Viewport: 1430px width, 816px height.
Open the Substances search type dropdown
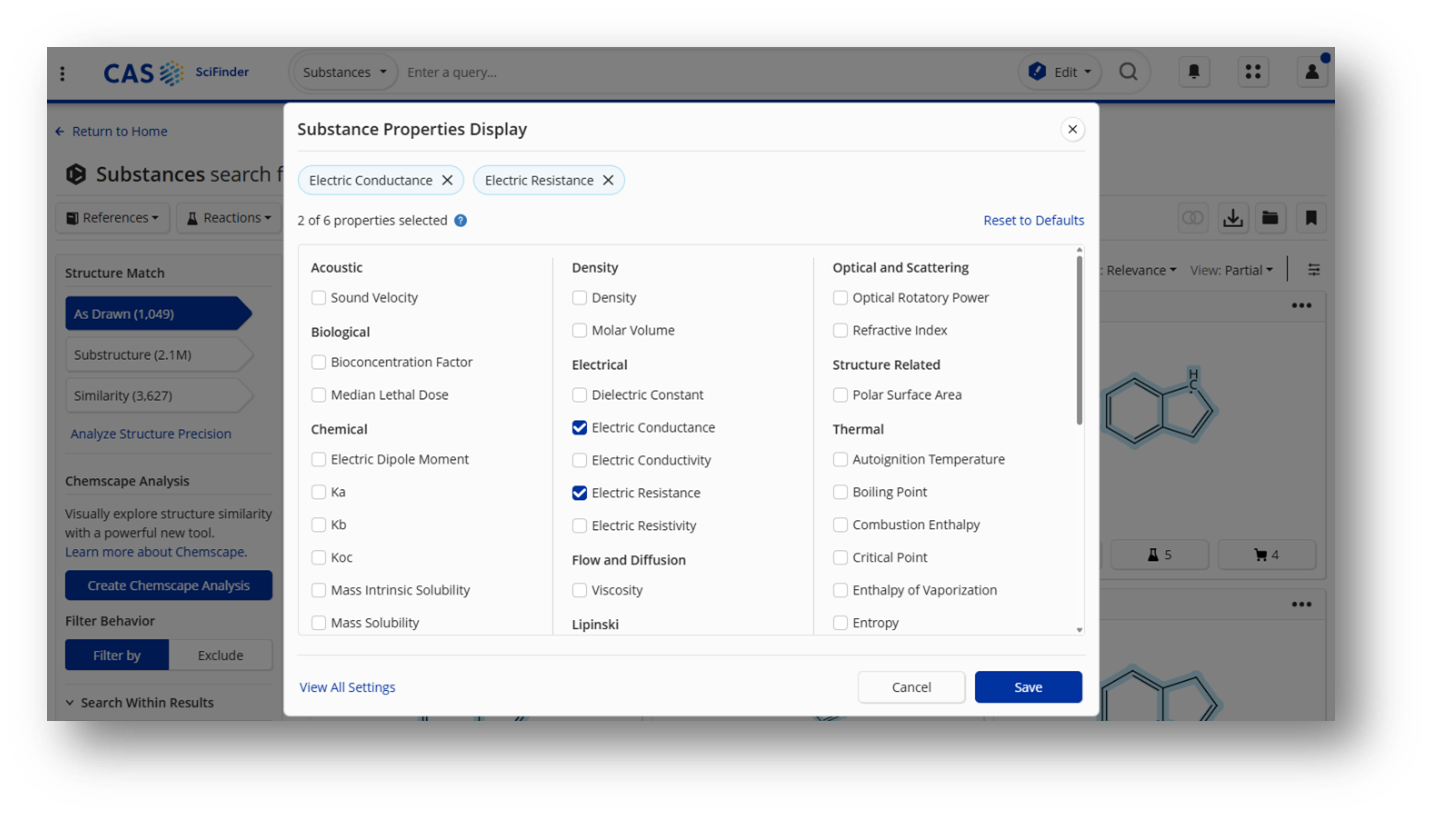point(344,72)
